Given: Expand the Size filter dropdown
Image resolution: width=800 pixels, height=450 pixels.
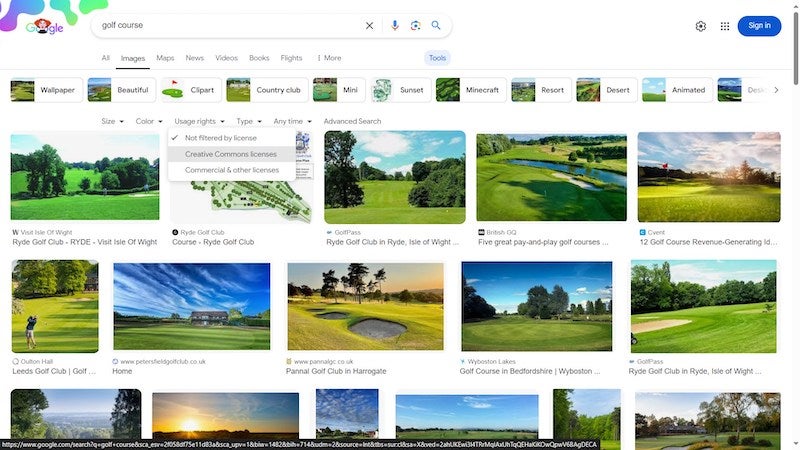Looking at the screenshot, I should click(x=112, y=121).
